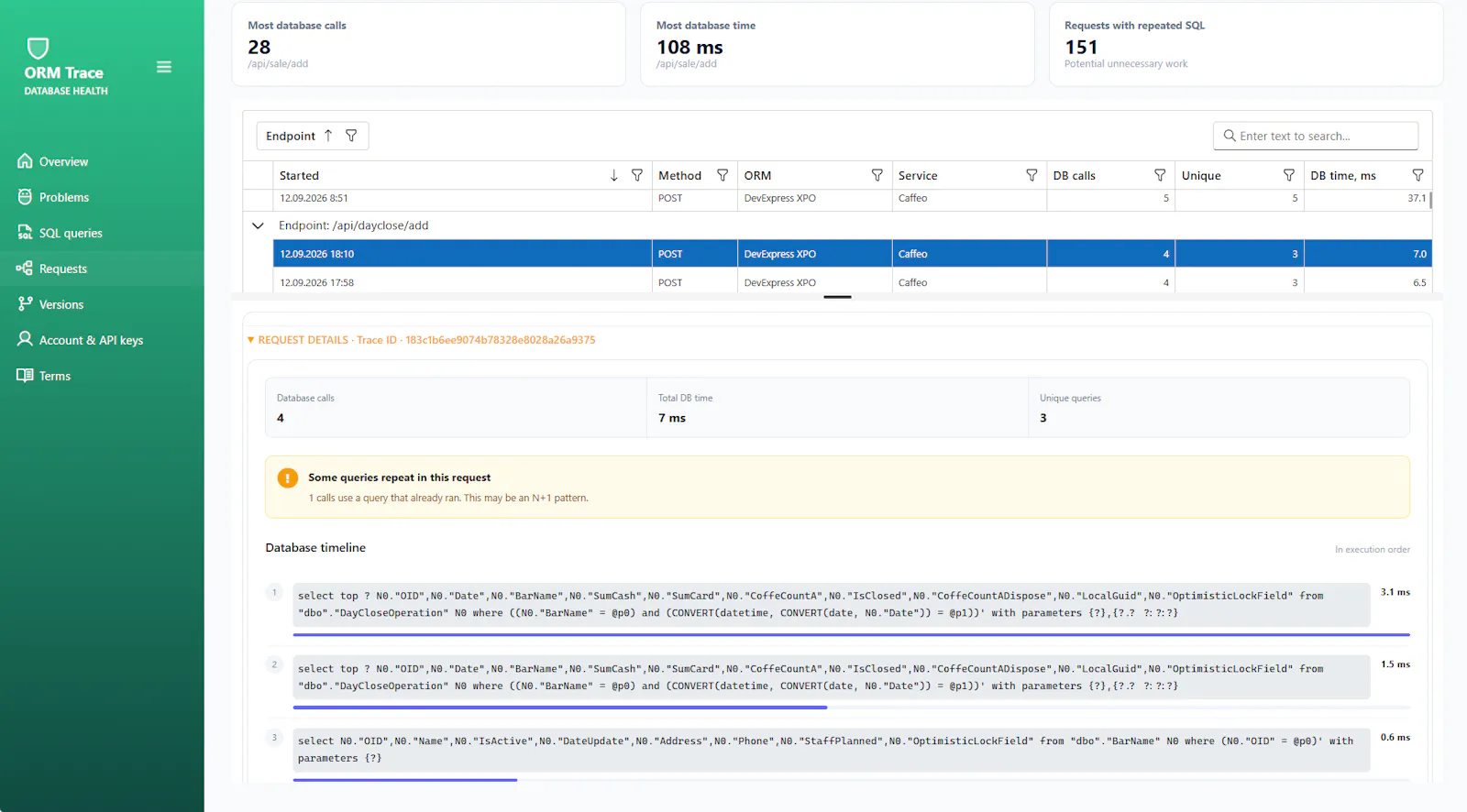Click the Terms book icon
This screenshot has width=1467, height=812.
tap(25, 375)
